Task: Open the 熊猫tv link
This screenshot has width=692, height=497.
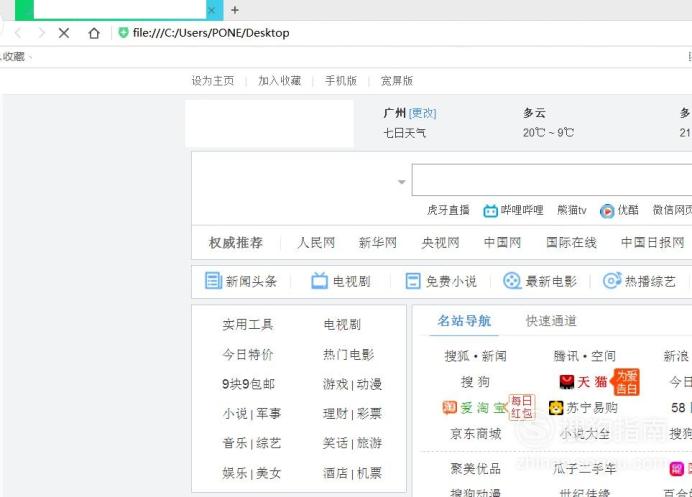Action: click(572, 211)
